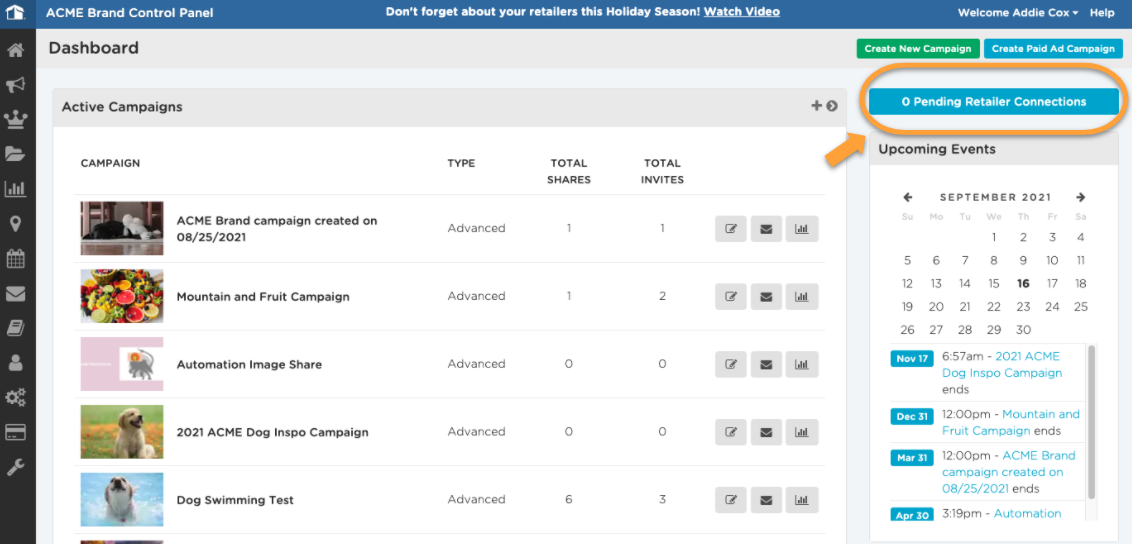Open the book icon in sidebar
1132x544 pixels.
point(15,328)
